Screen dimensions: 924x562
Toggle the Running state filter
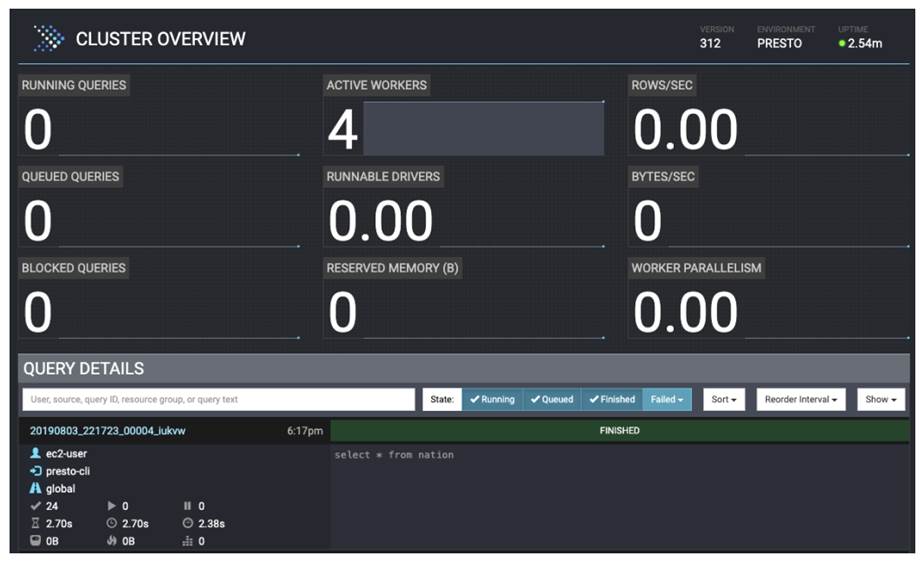click(x=491, y=399)
